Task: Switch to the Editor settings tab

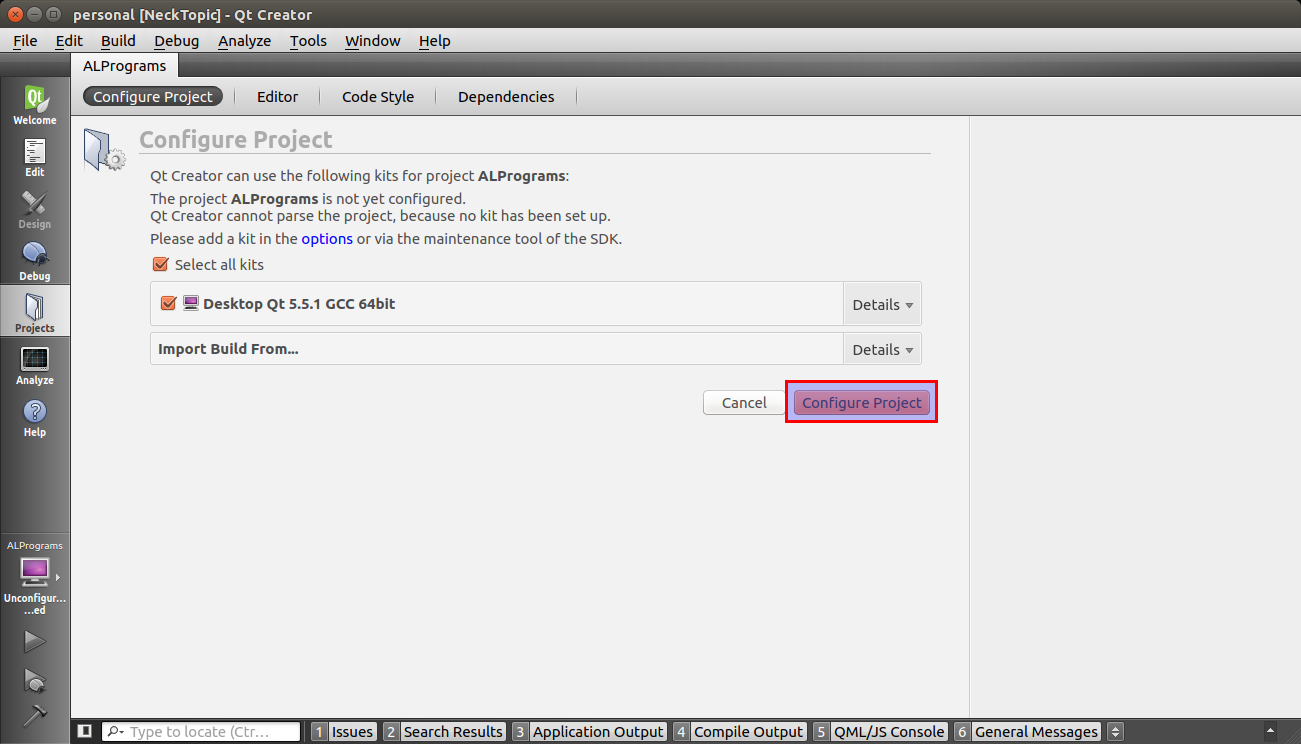Action: pyautogui.click(x=278, y=97)
